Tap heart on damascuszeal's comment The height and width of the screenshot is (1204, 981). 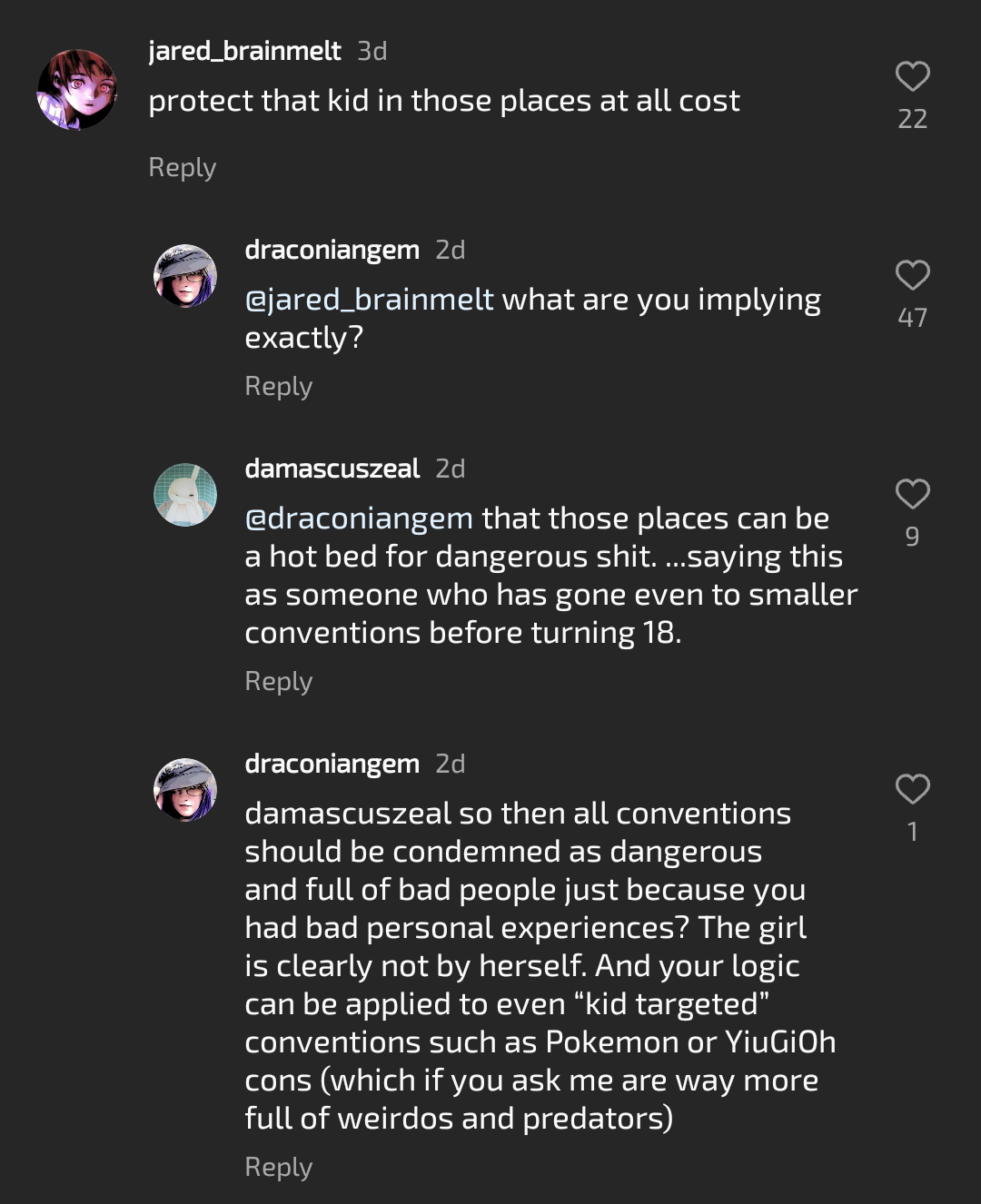click(912, 494)
